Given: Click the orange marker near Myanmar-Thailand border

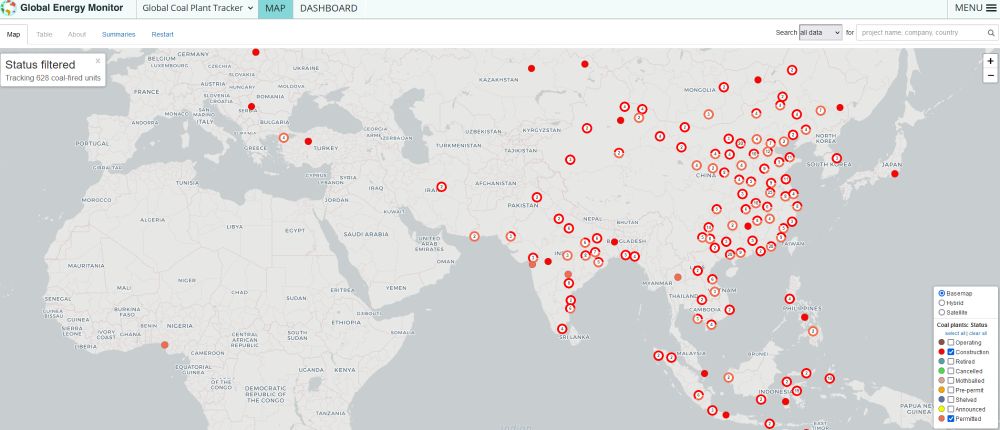Looking at the screenshot, I should [x=678, y=277].
